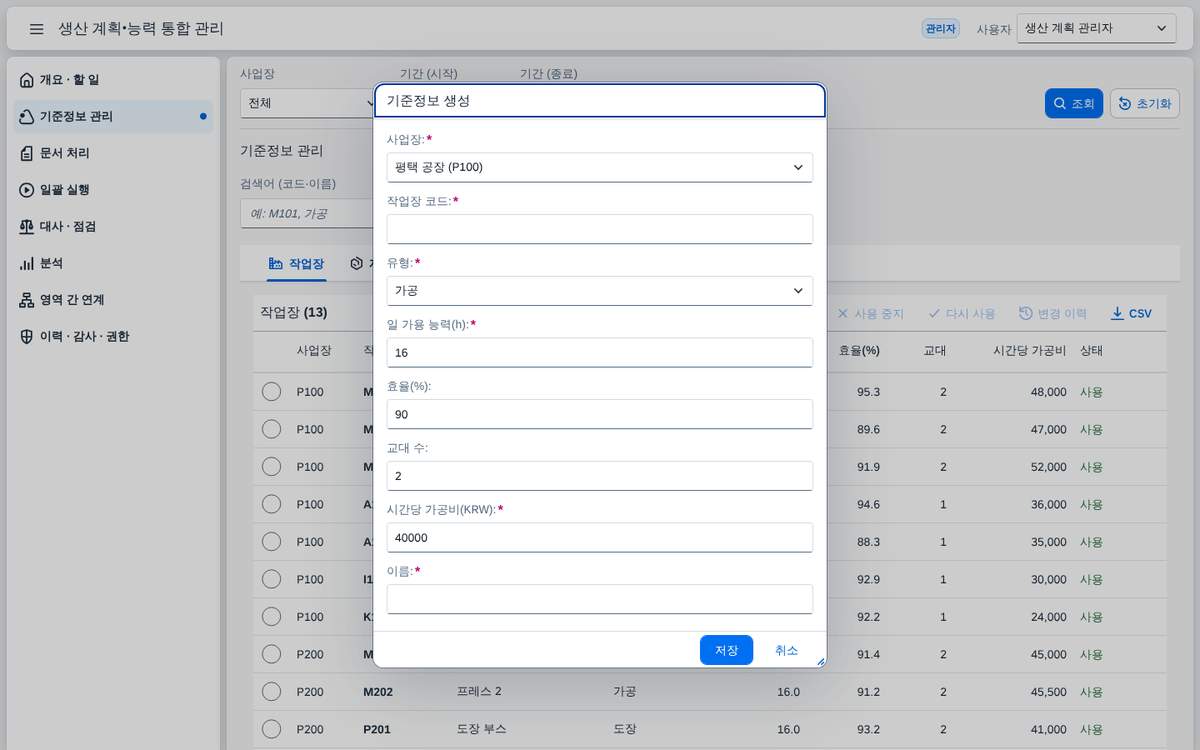The height and width of the screenshot is (750, 1200).
Task: Open 일괄 실행 in the sidebar
Action: click(x=113, y=190)
